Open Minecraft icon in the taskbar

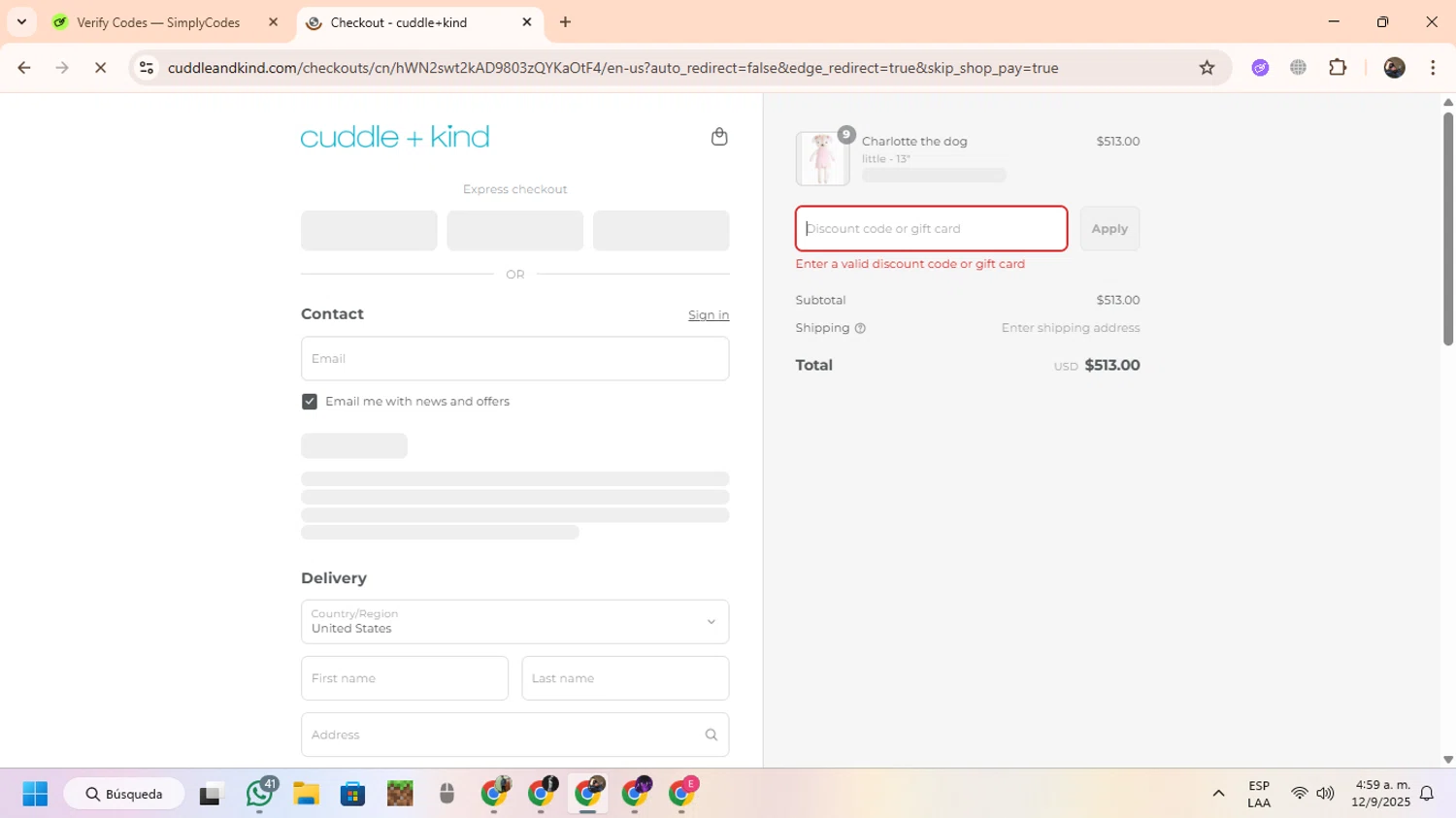400,794
